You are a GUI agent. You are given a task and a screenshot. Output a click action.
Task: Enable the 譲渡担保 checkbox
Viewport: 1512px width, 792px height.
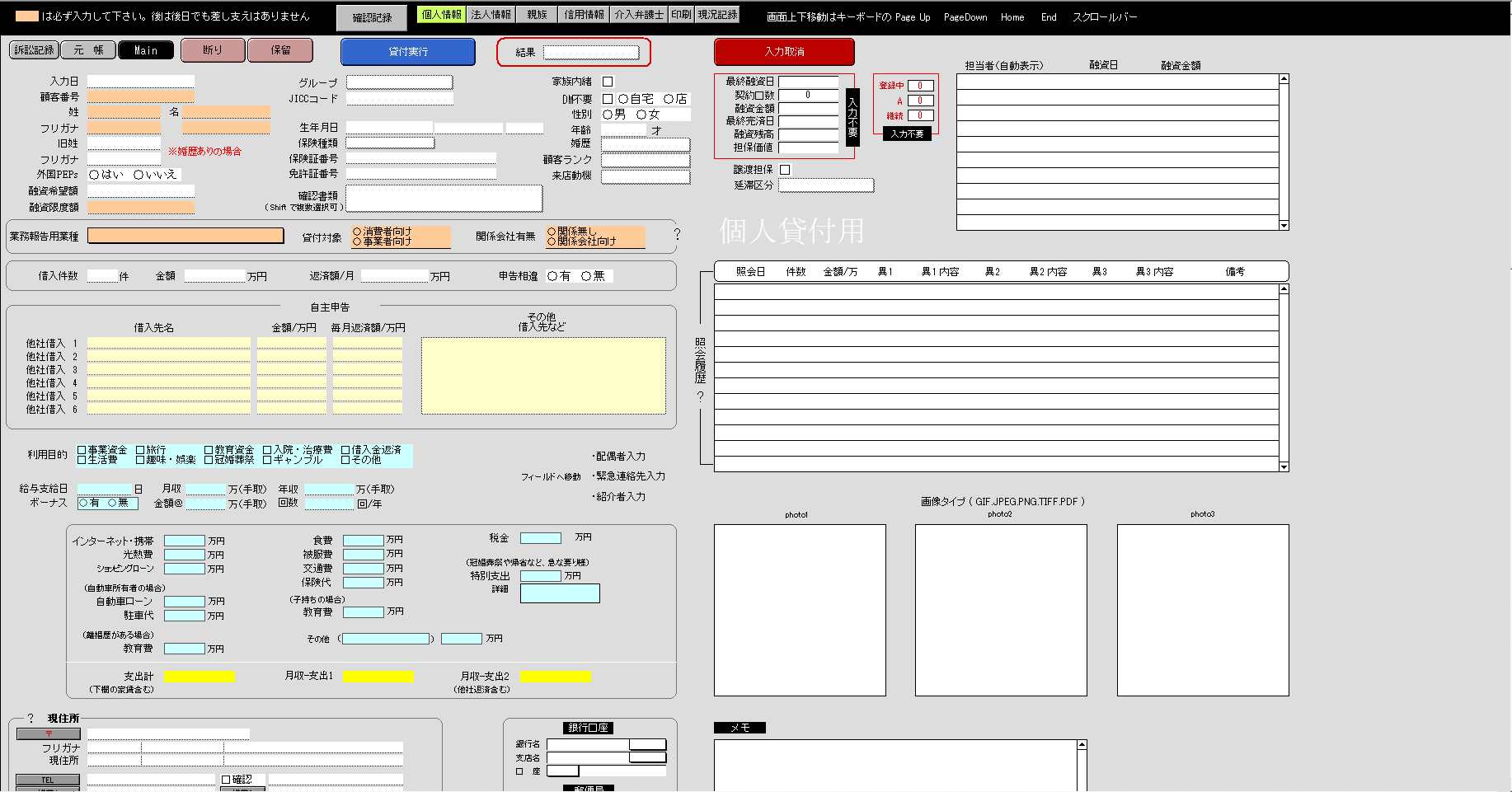[x=785, y=170]
